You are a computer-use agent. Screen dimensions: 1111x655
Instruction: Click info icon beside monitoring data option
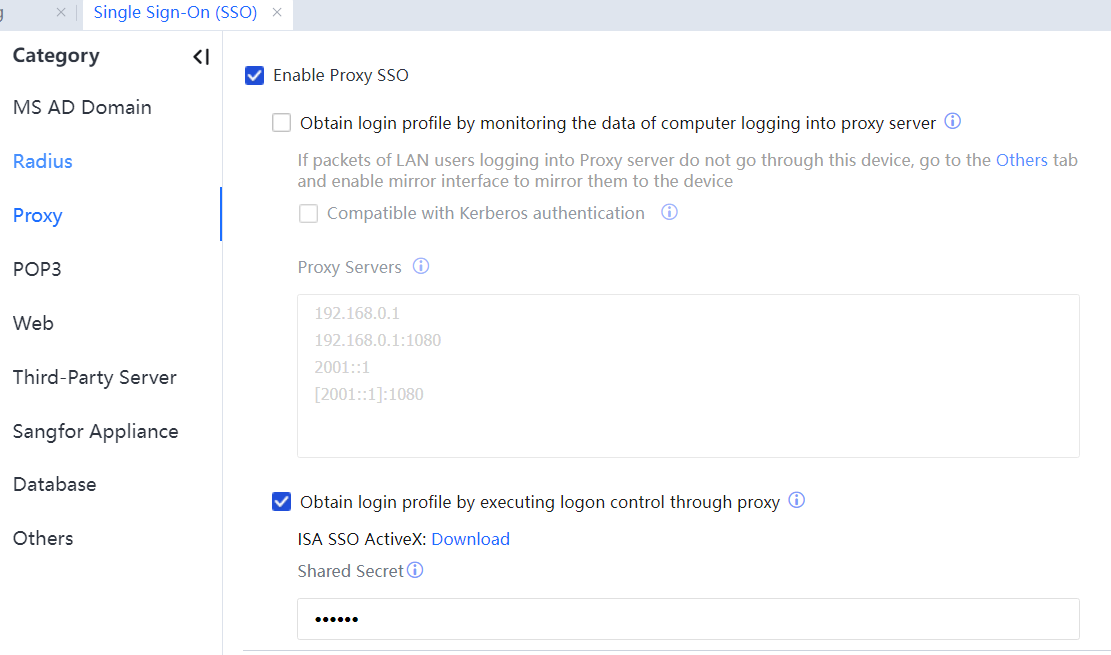click(953, 122)
